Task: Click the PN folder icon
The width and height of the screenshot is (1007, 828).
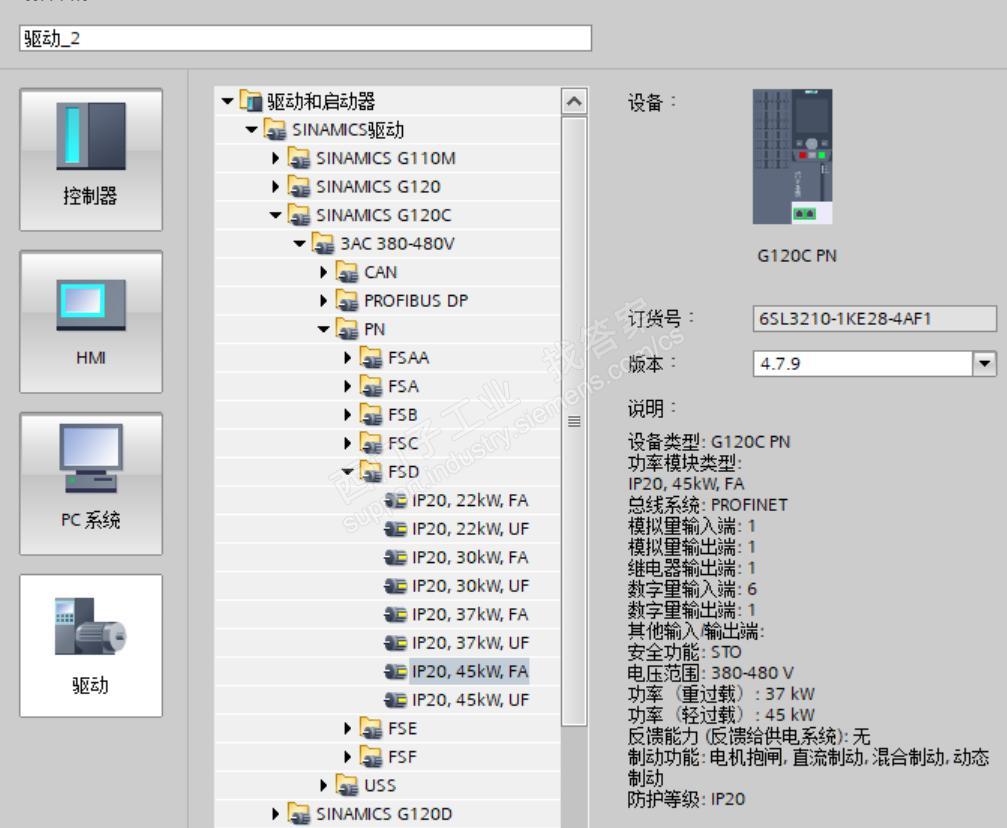Action: tap(347, 329)
